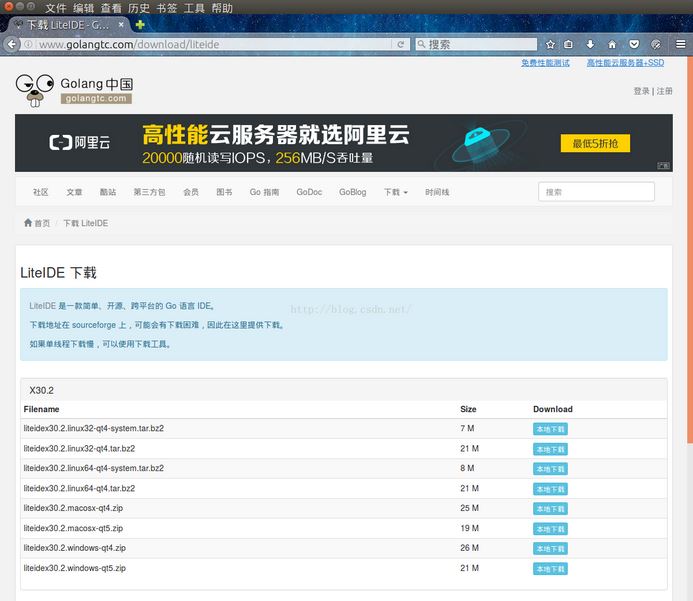Open the 编辑 menu

84,8
